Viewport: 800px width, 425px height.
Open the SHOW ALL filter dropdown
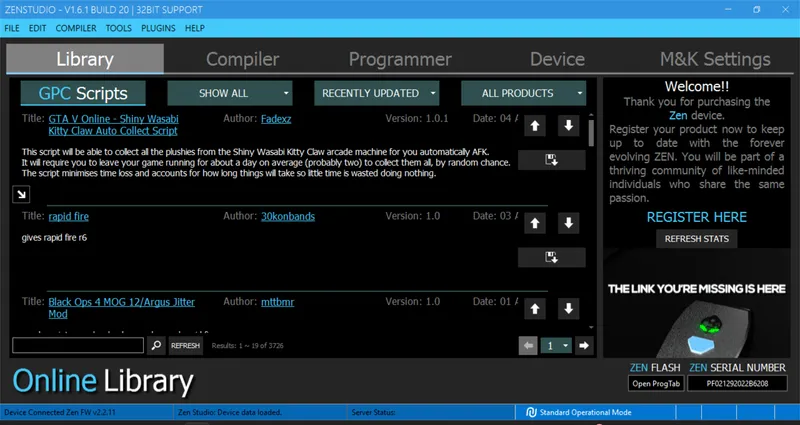coord(230,93)
